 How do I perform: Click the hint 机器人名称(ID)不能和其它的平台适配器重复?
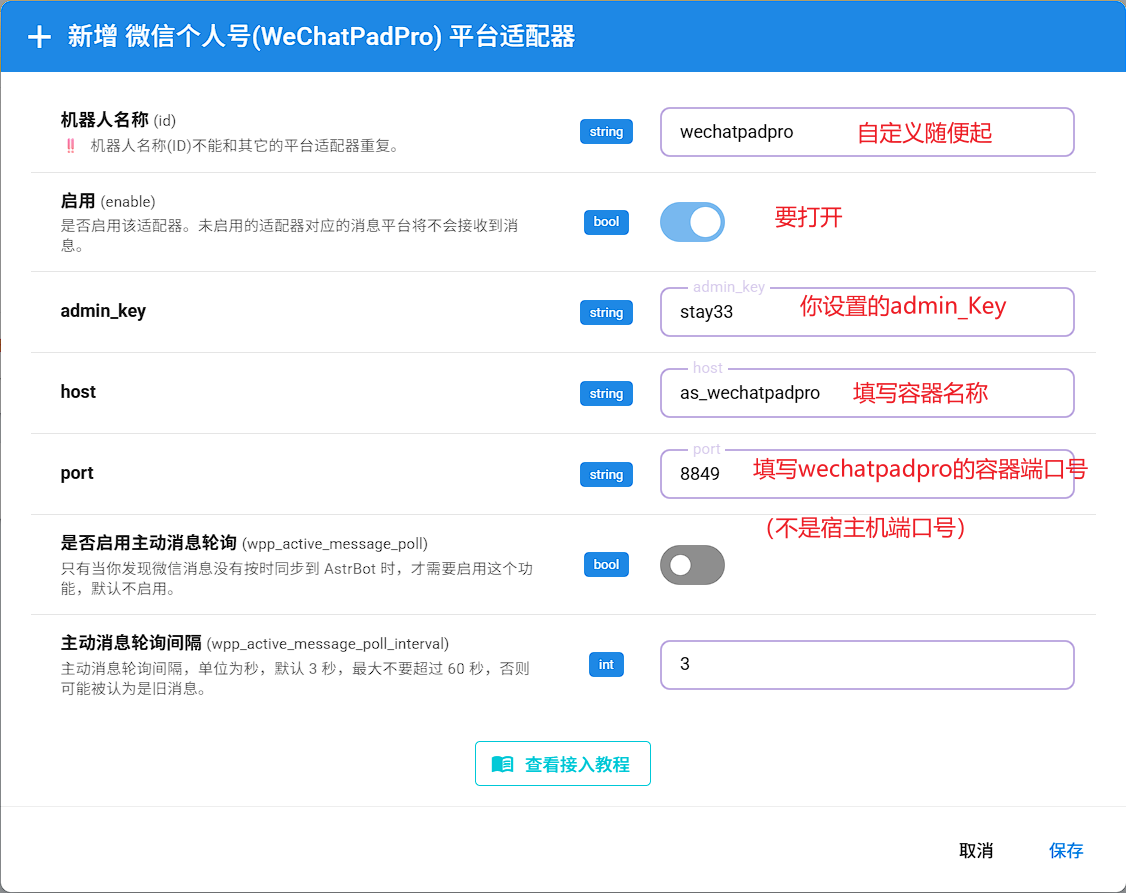pyautogui.click(x=245, y=146)
